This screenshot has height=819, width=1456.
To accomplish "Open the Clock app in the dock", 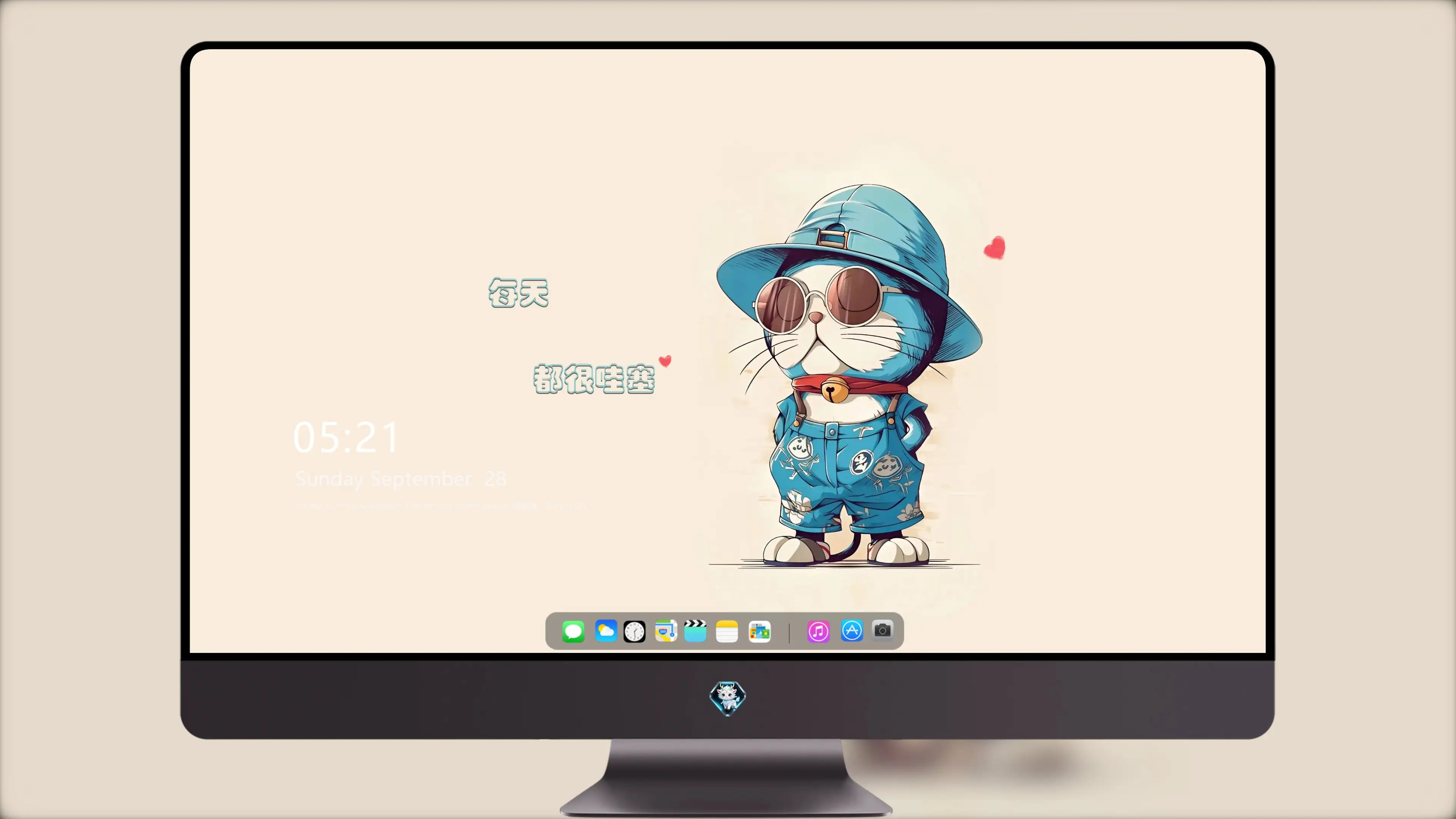I will coord(634,631).
